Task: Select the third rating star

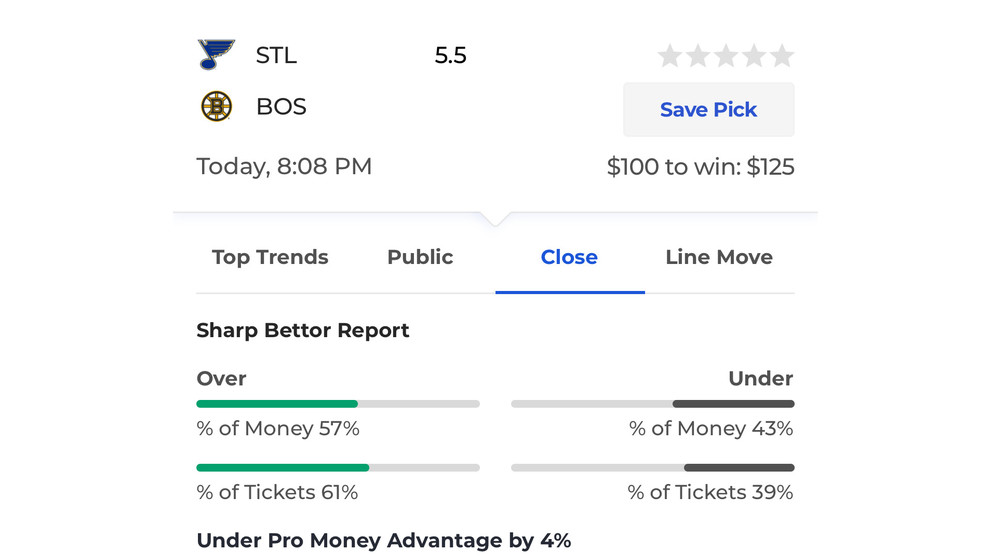Action: (x=726, y=56)
